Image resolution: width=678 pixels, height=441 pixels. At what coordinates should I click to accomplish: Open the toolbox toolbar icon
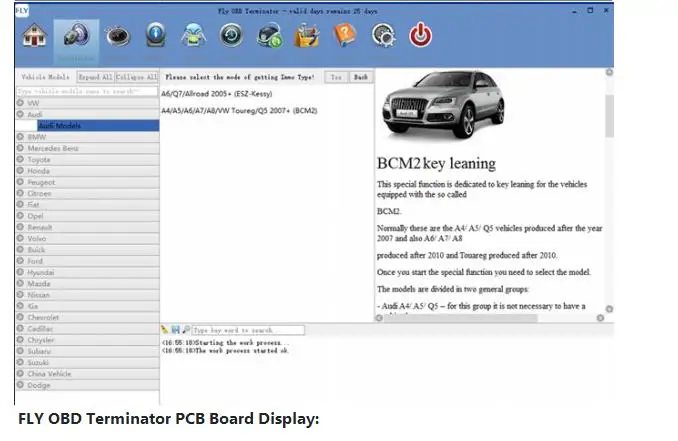point(307,35)
